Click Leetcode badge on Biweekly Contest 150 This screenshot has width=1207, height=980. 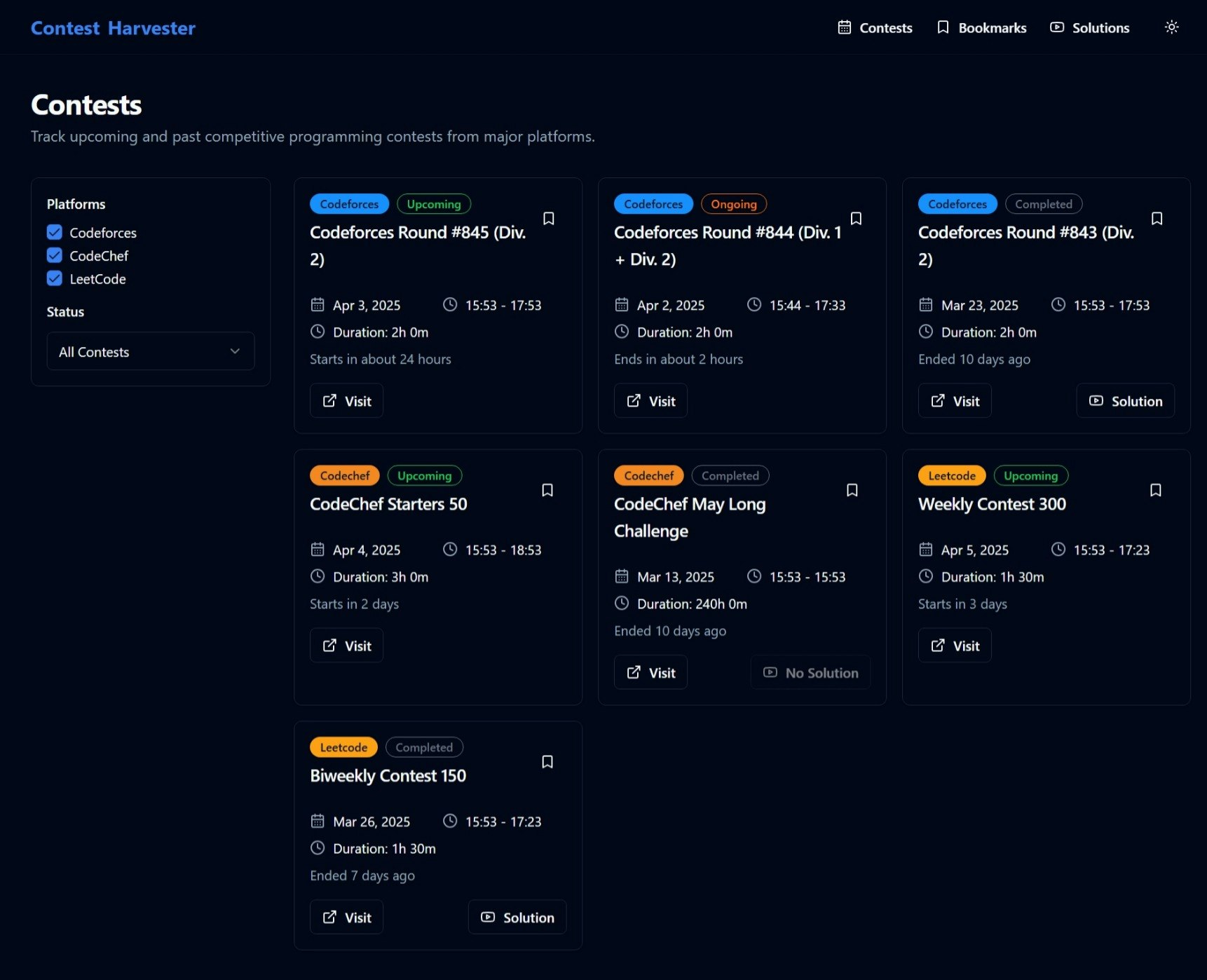[x=343, y=747]
